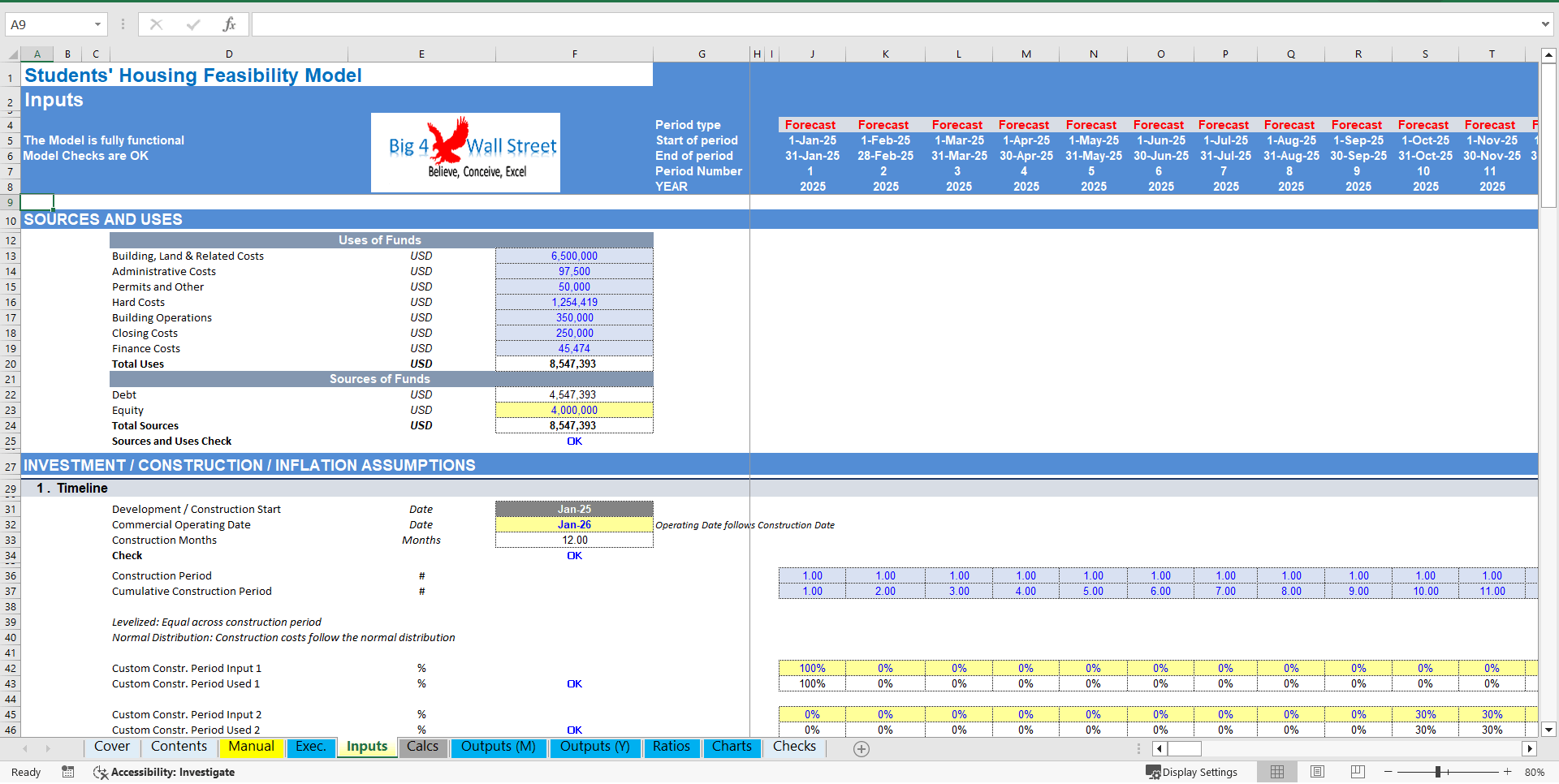Click the Insert Function fx icon
This screenshot has width=1559, height=784.
(x=229, y=24)
